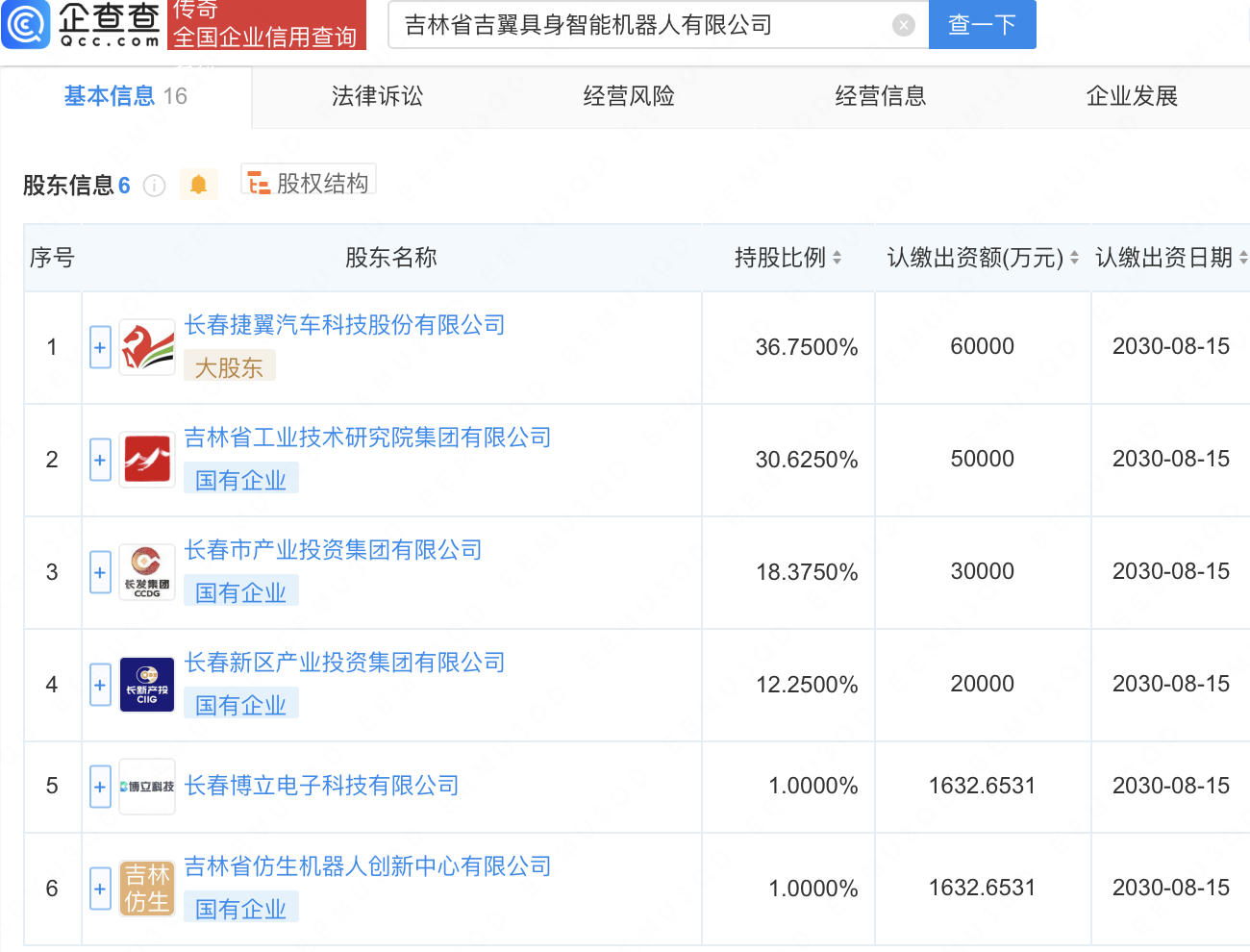Image resolution: width=1250 pixels, height=952 pixels.
Task: Switch to the 法律诉讼 tab
Action: pos(377,96)
